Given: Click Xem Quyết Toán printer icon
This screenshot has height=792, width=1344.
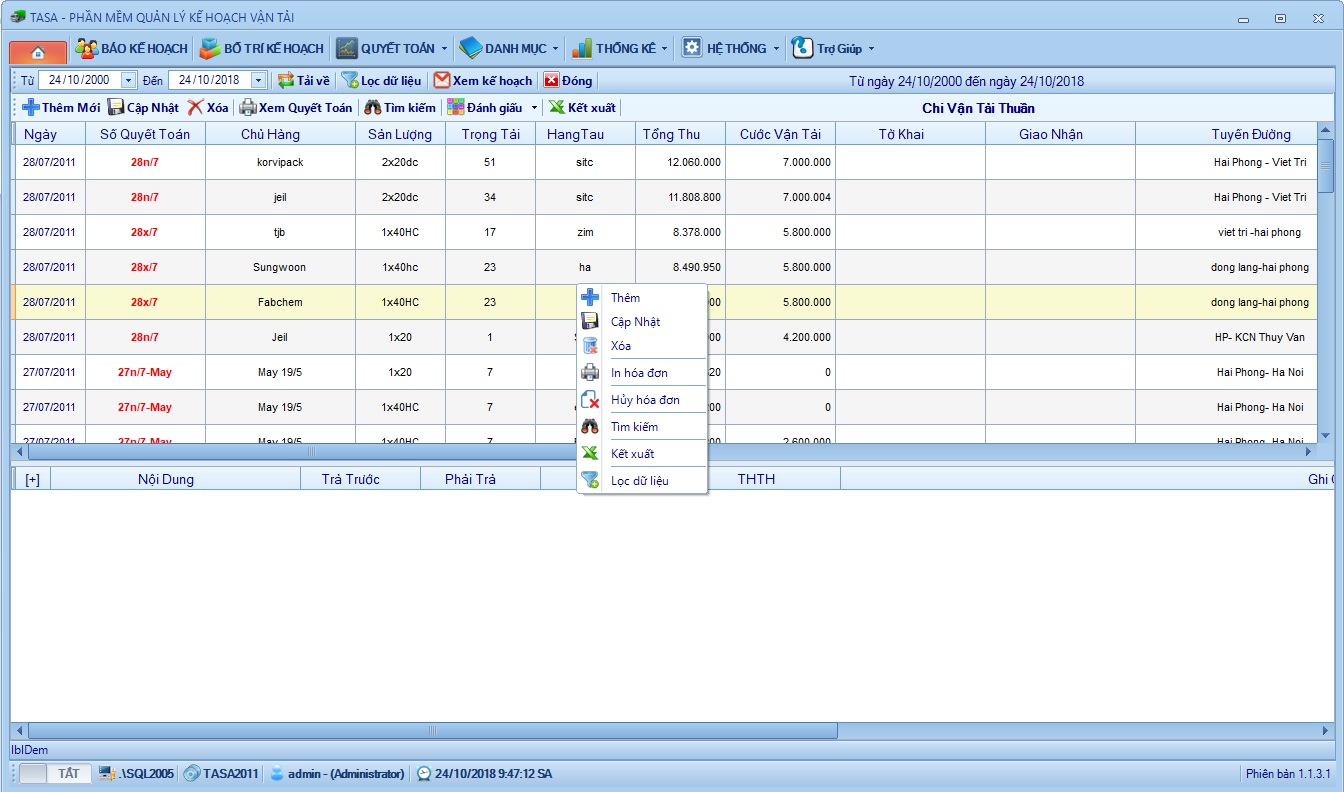Looking at the screenshot, I should coord(247,108).
